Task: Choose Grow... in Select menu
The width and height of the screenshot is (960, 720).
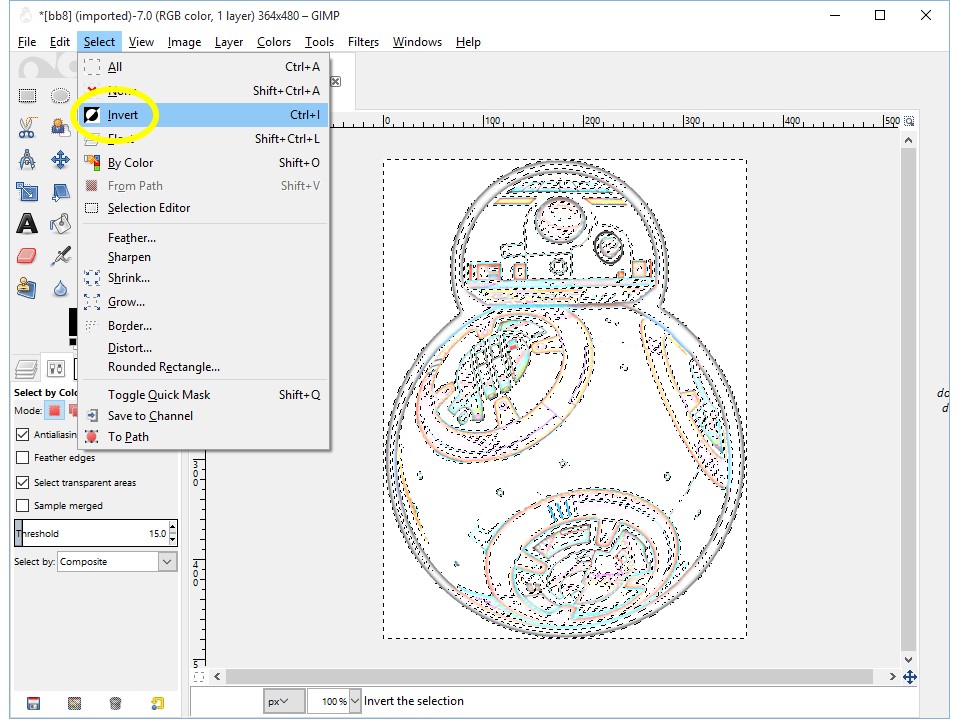Action: (203, 302)
